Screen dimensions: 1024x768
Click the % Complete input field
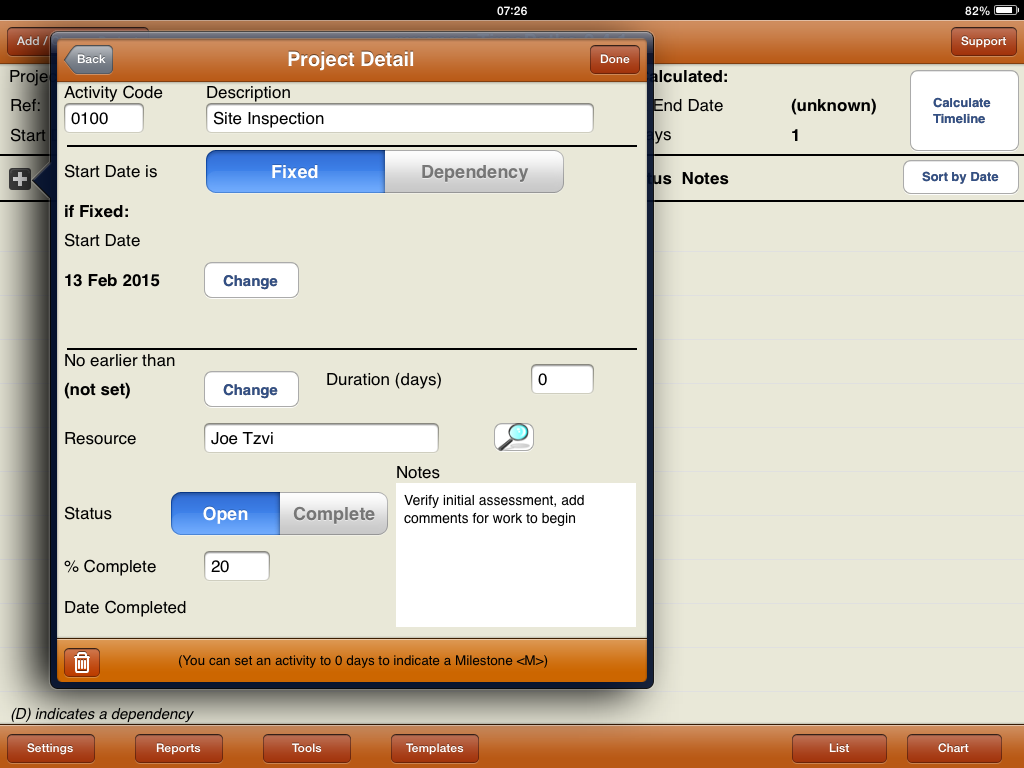(237, 566)
